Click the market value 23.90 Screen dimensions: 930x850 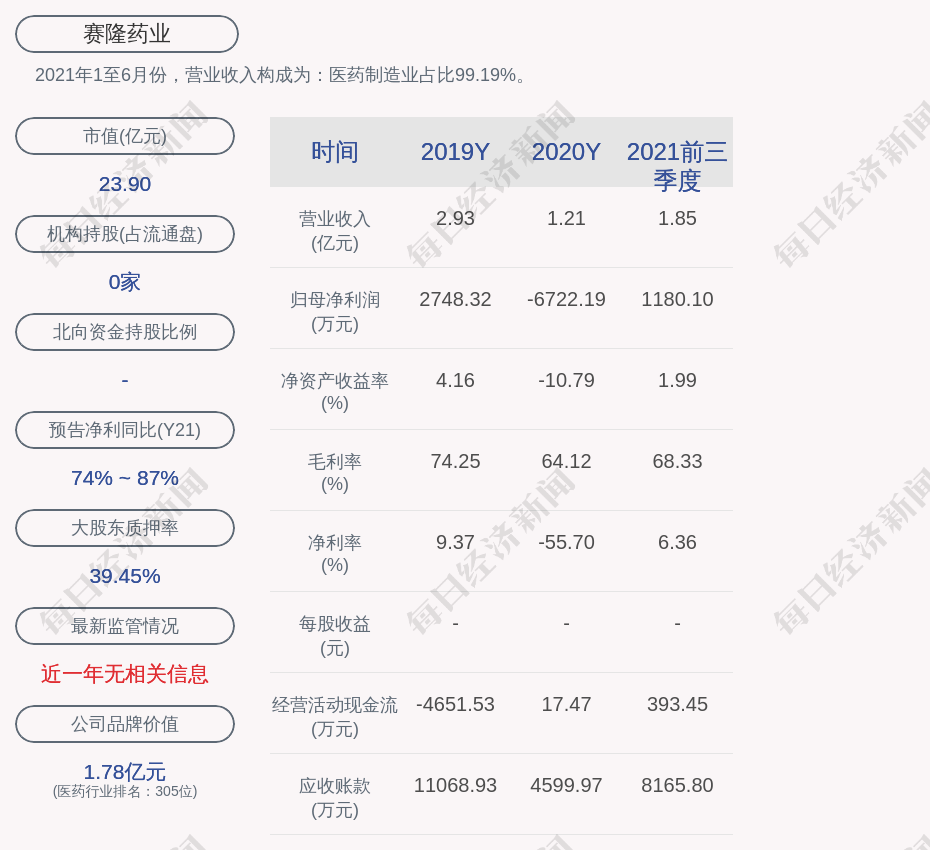coord(125,184)
